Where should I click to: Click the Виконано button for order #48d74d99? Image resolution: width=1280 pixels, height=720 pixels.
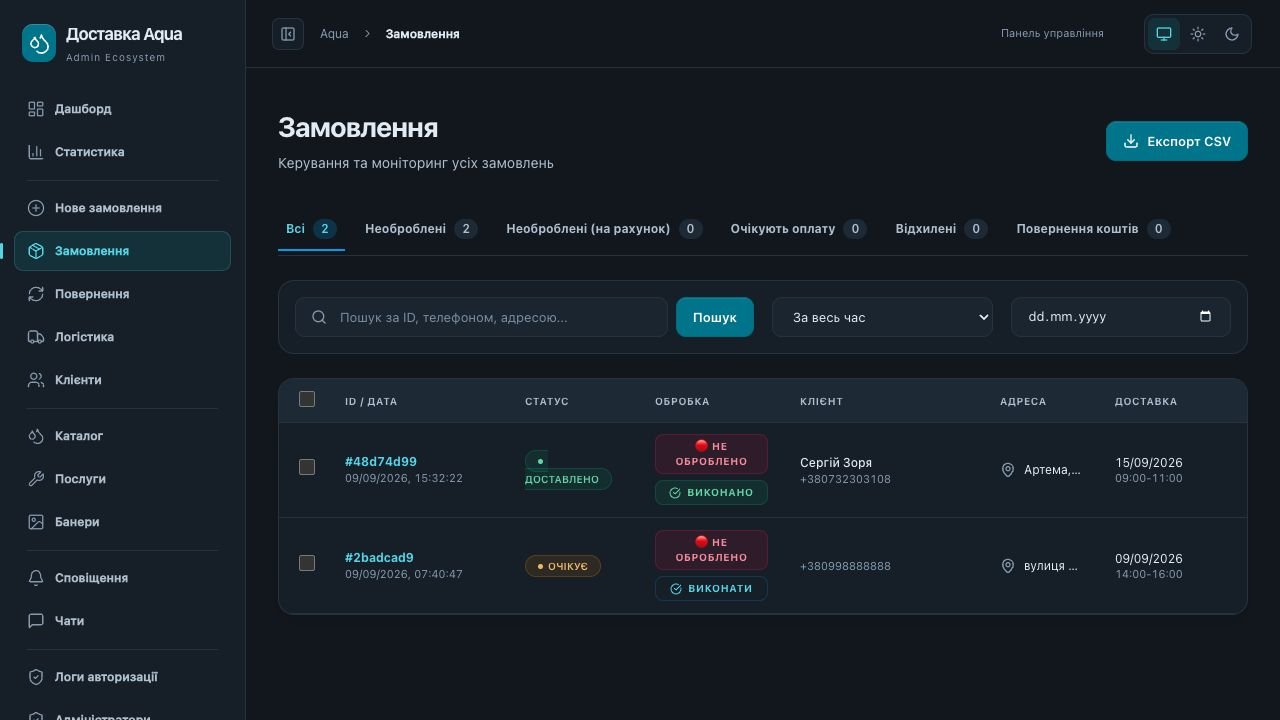coord(711,492)
